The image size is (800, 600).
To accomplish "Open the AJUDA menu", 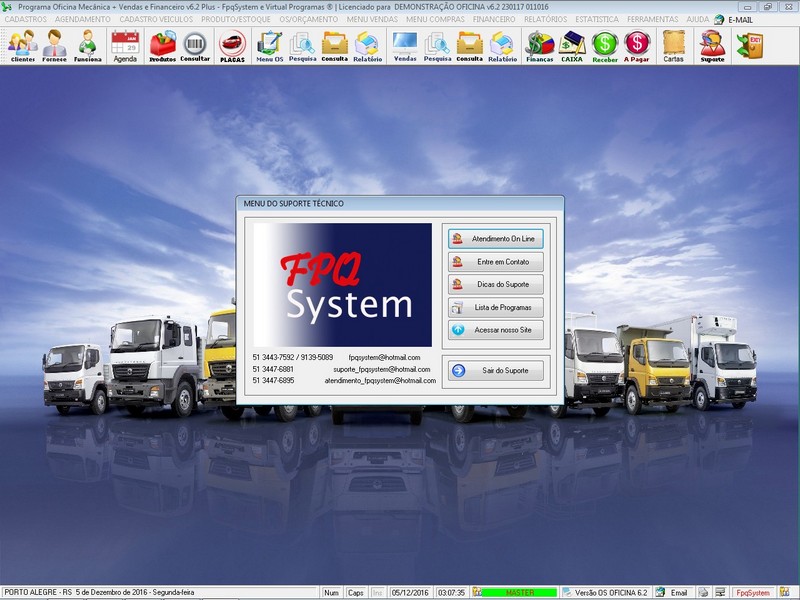I will click(x=697, y=19).
